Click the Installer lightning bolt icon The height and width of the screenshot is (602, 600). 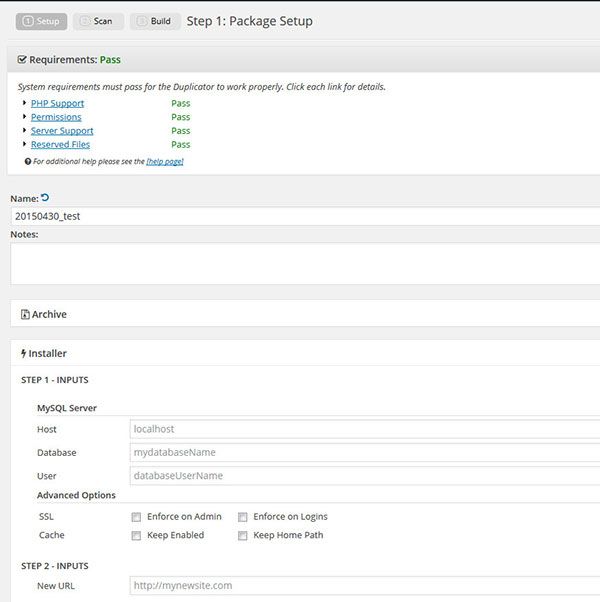[24, 353]
